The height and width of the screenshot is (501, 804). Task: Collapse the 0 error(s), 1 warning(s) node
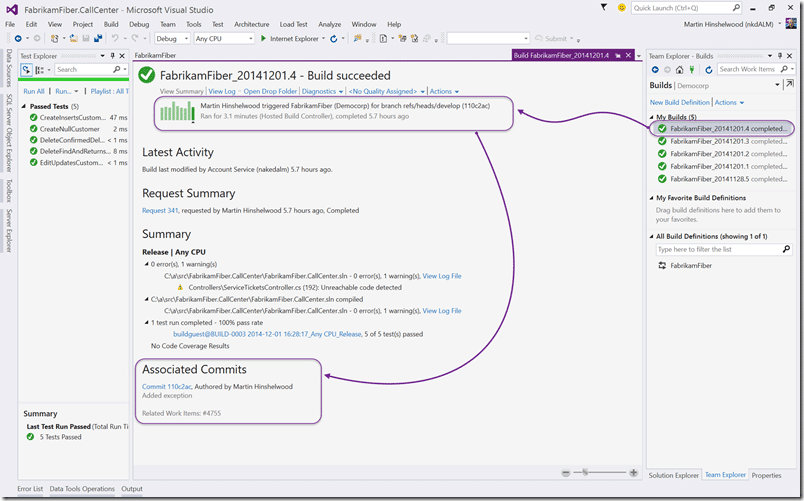tap(146, 265)
